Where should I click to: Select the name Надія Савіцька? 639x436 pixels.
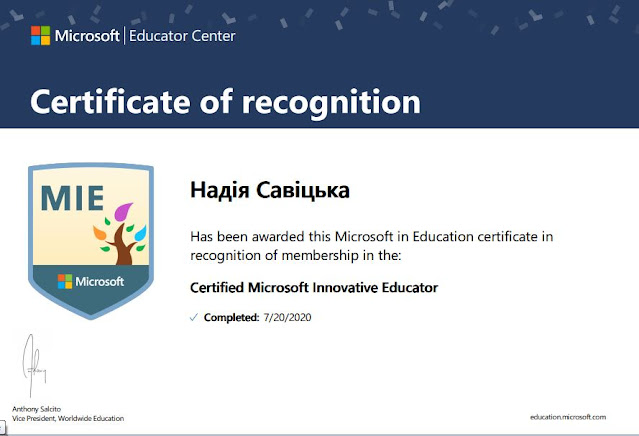point(270,190)
